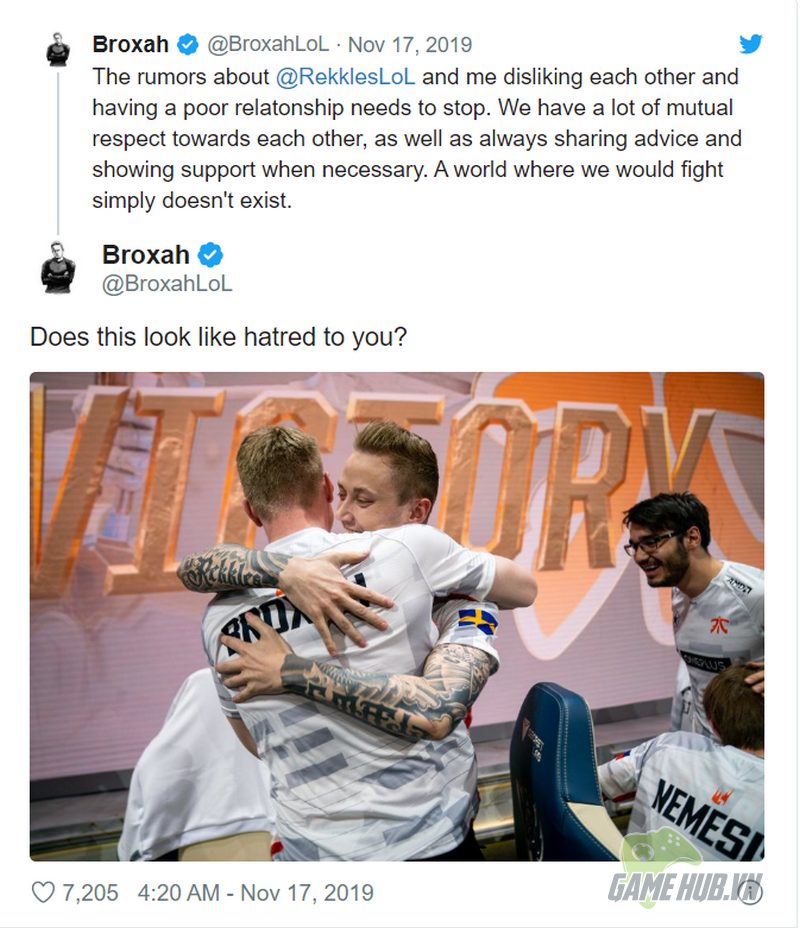Image resolution: width=800 pixels, height=928 pixels.
Task: Open the hugging players photo
Action: tap(397, 616)
